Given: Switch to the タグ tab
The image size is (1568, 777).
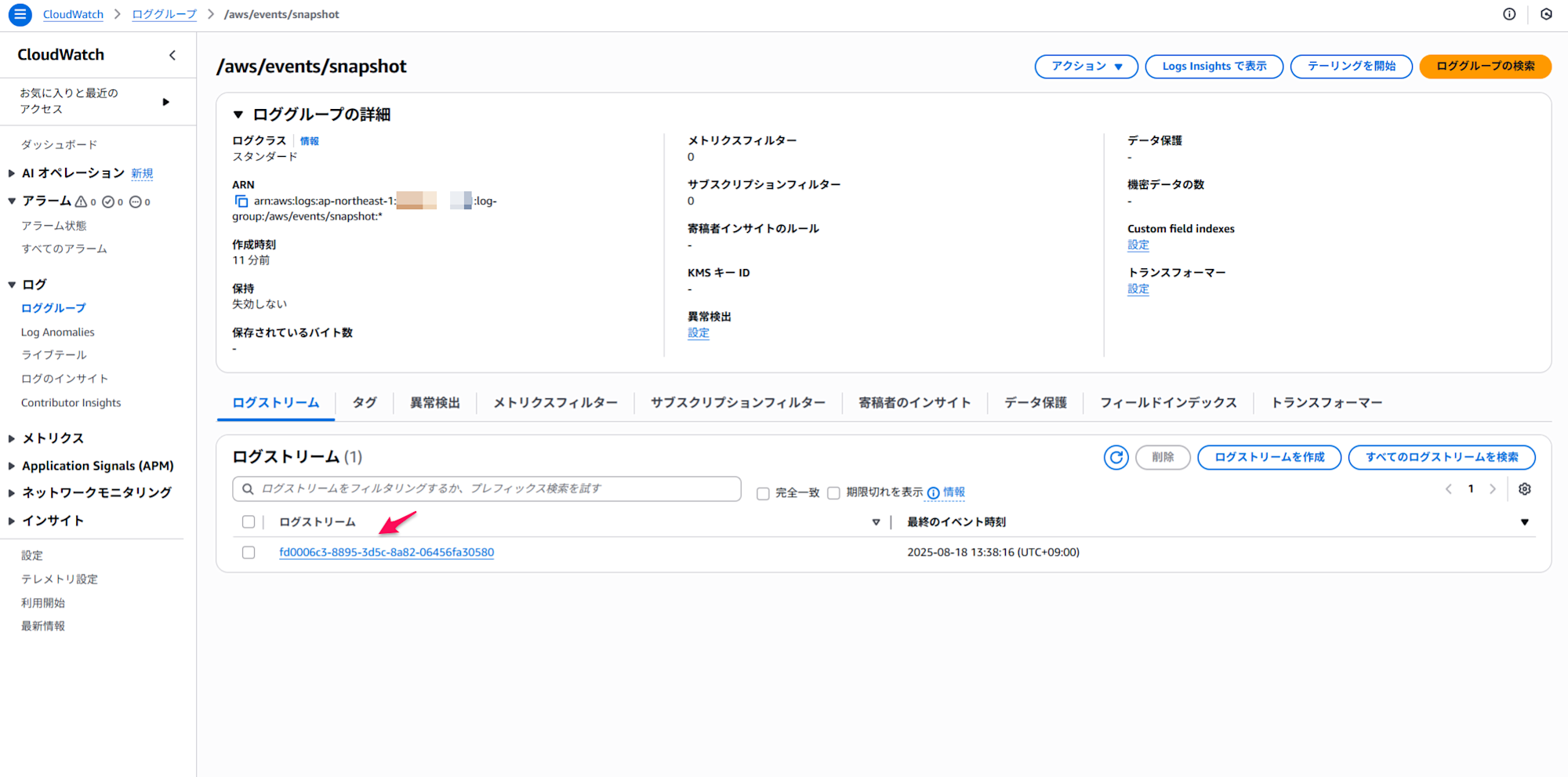Looking at the screenshot, I should (x=365, y=403).
